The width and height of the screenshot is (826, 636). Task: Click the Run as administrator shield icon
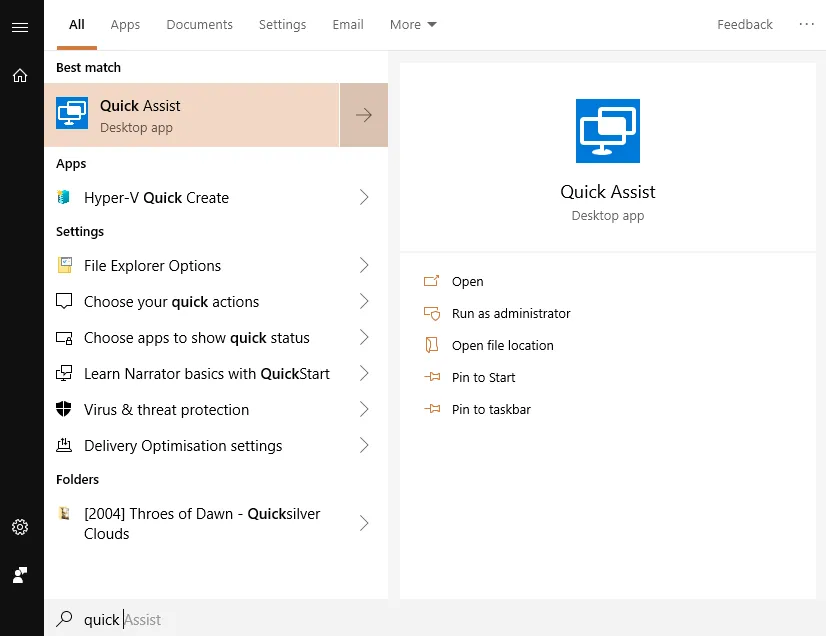click(x=432, y=314)
